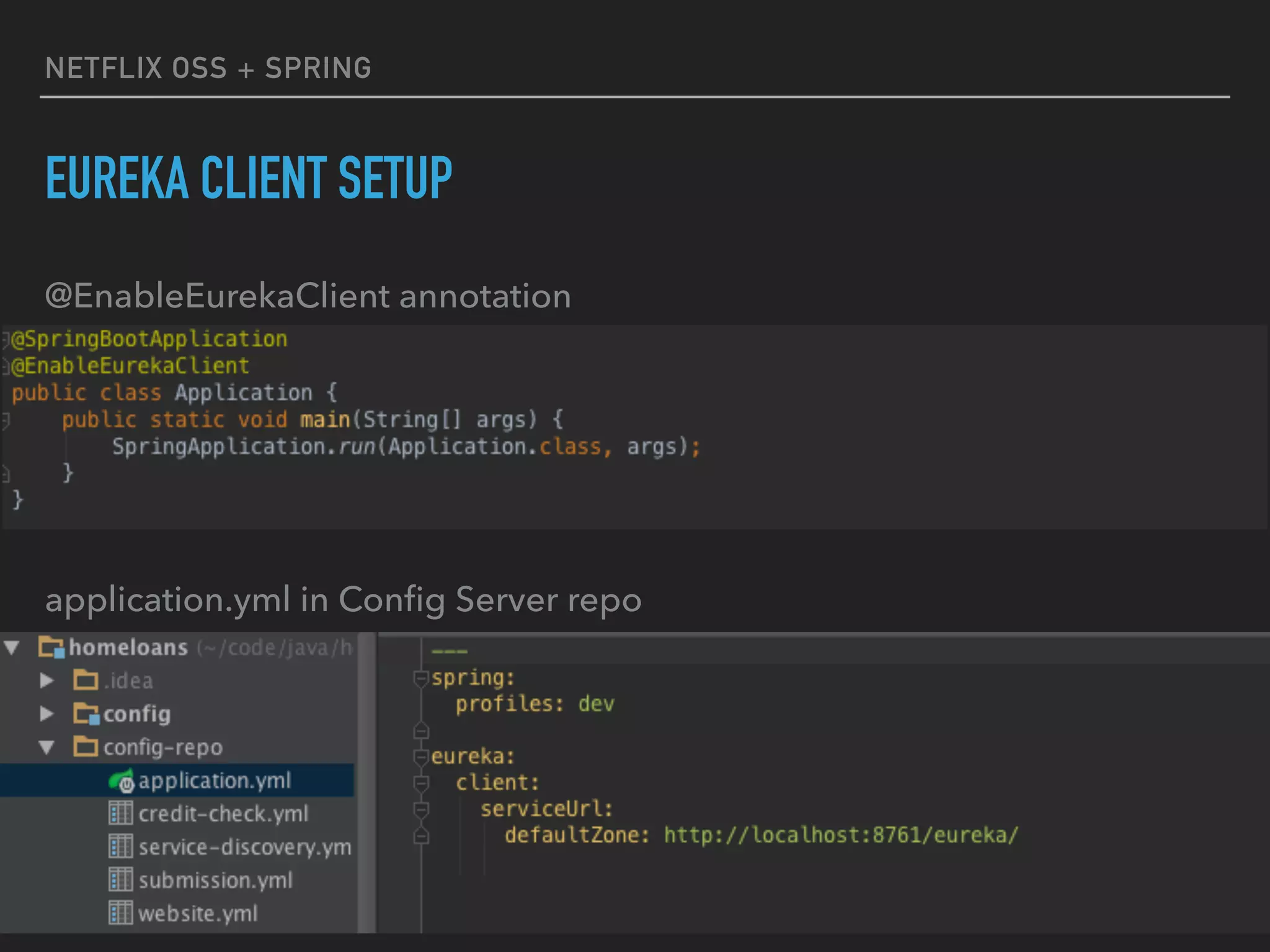Click the main method name
This screenshot has width=1270, height=952.
click(x=325, y=420)
